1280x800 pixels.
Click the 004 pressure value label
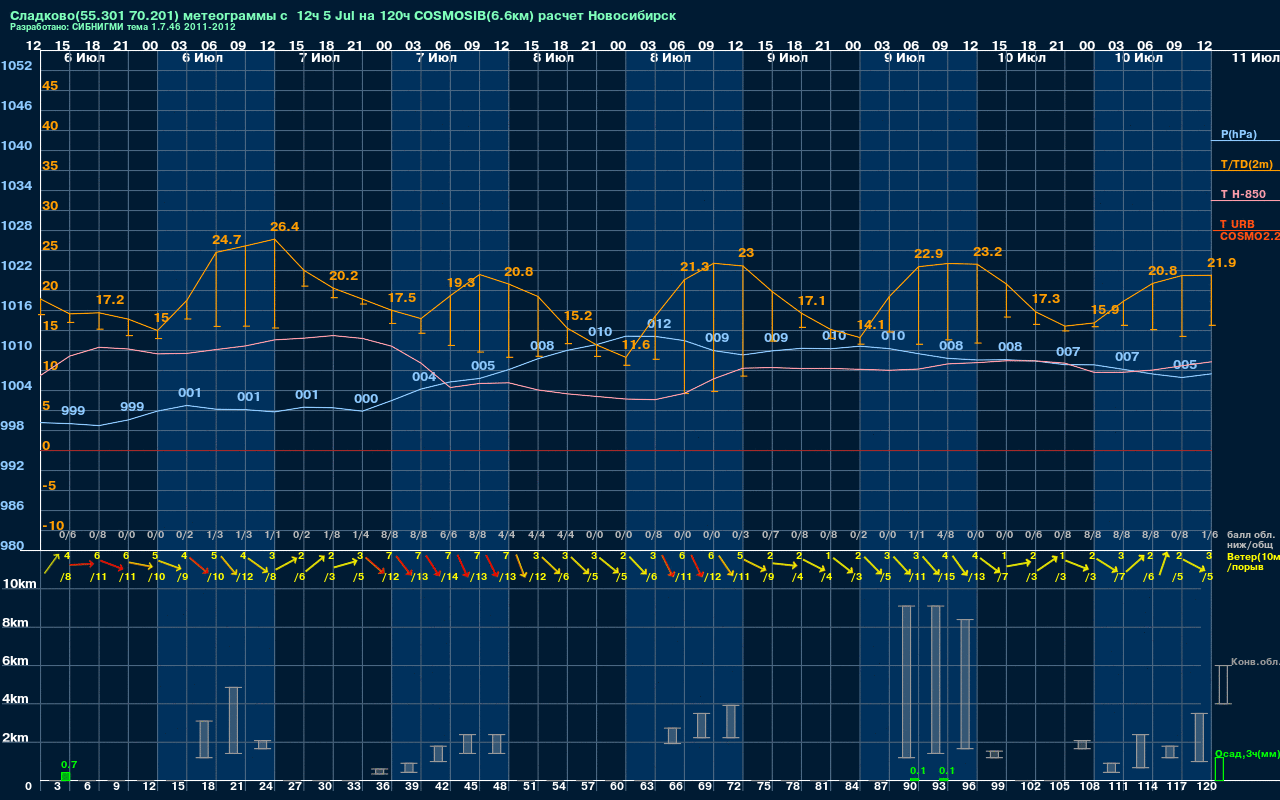click(424, 377)
